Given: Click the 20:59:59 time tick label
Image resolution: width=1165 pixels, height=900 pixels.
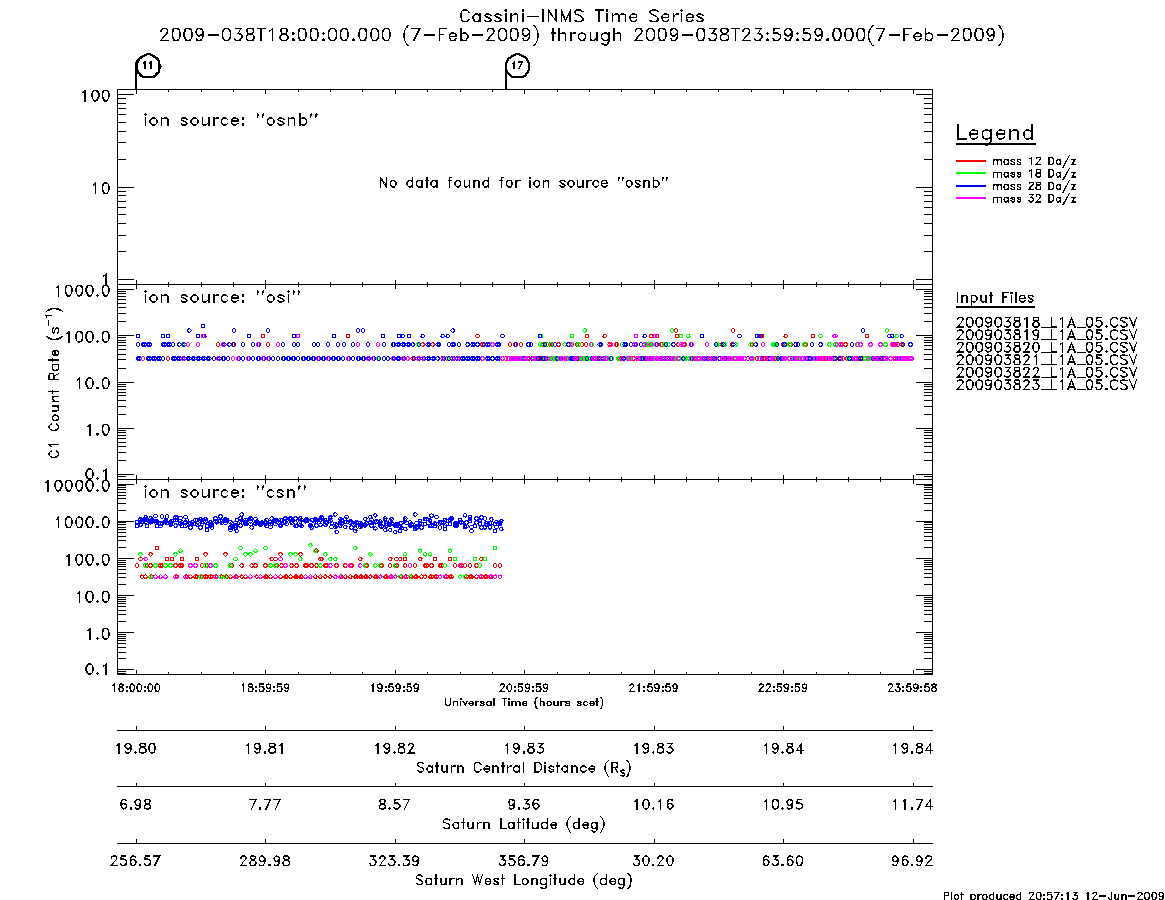Looking at the screenshot, I should coord(524,688).
